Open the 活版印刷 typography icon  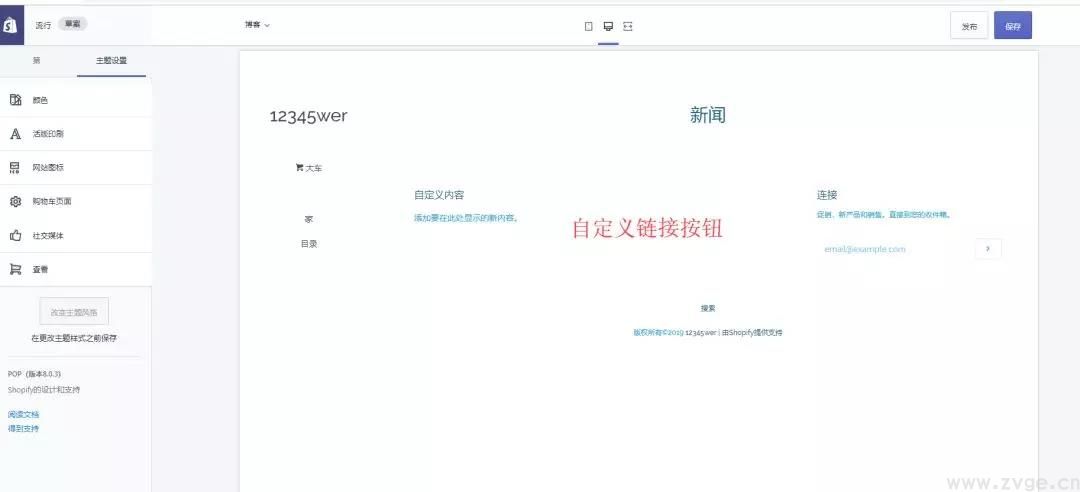[16, 134]
